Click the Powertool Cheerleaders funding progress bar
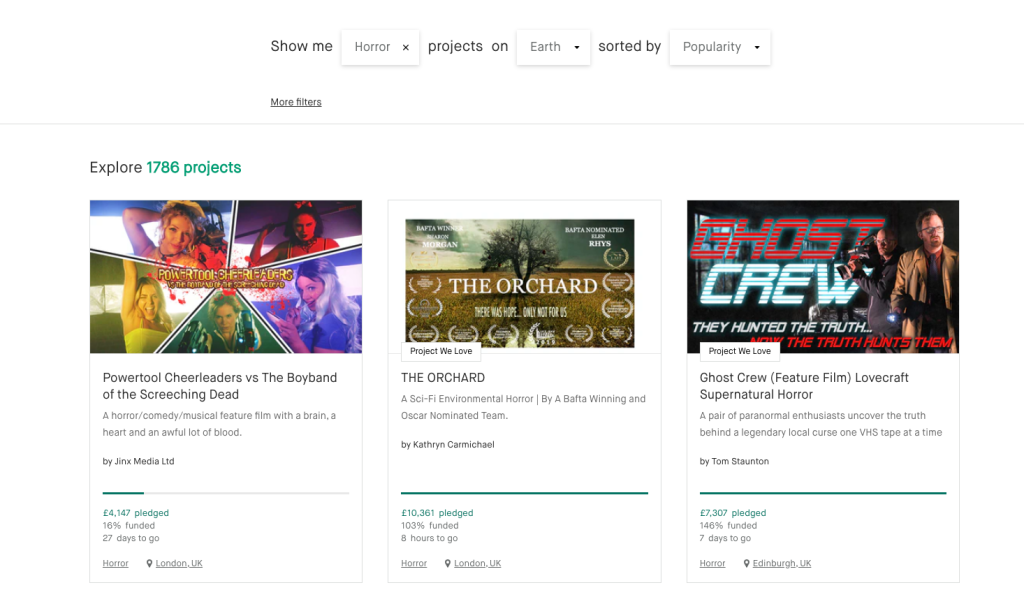The width and height of the screenshot is (1024, 590). click(x=225, y=493)
